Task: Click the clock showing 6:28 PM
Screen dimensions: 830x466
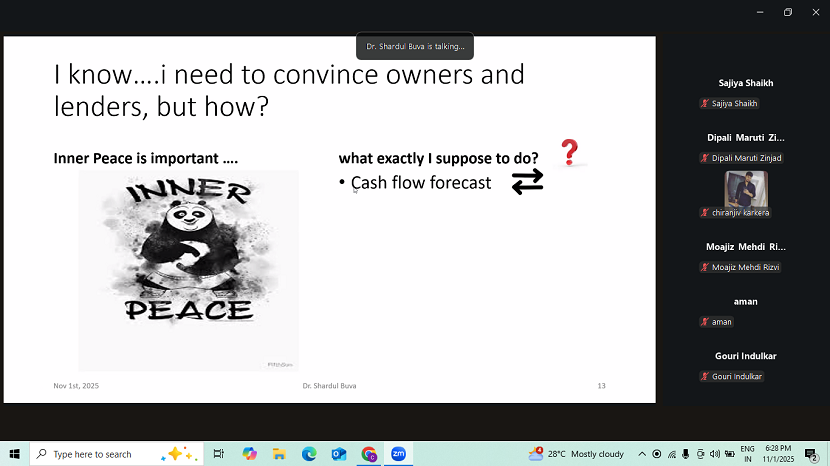Action: tap(780, 454)
